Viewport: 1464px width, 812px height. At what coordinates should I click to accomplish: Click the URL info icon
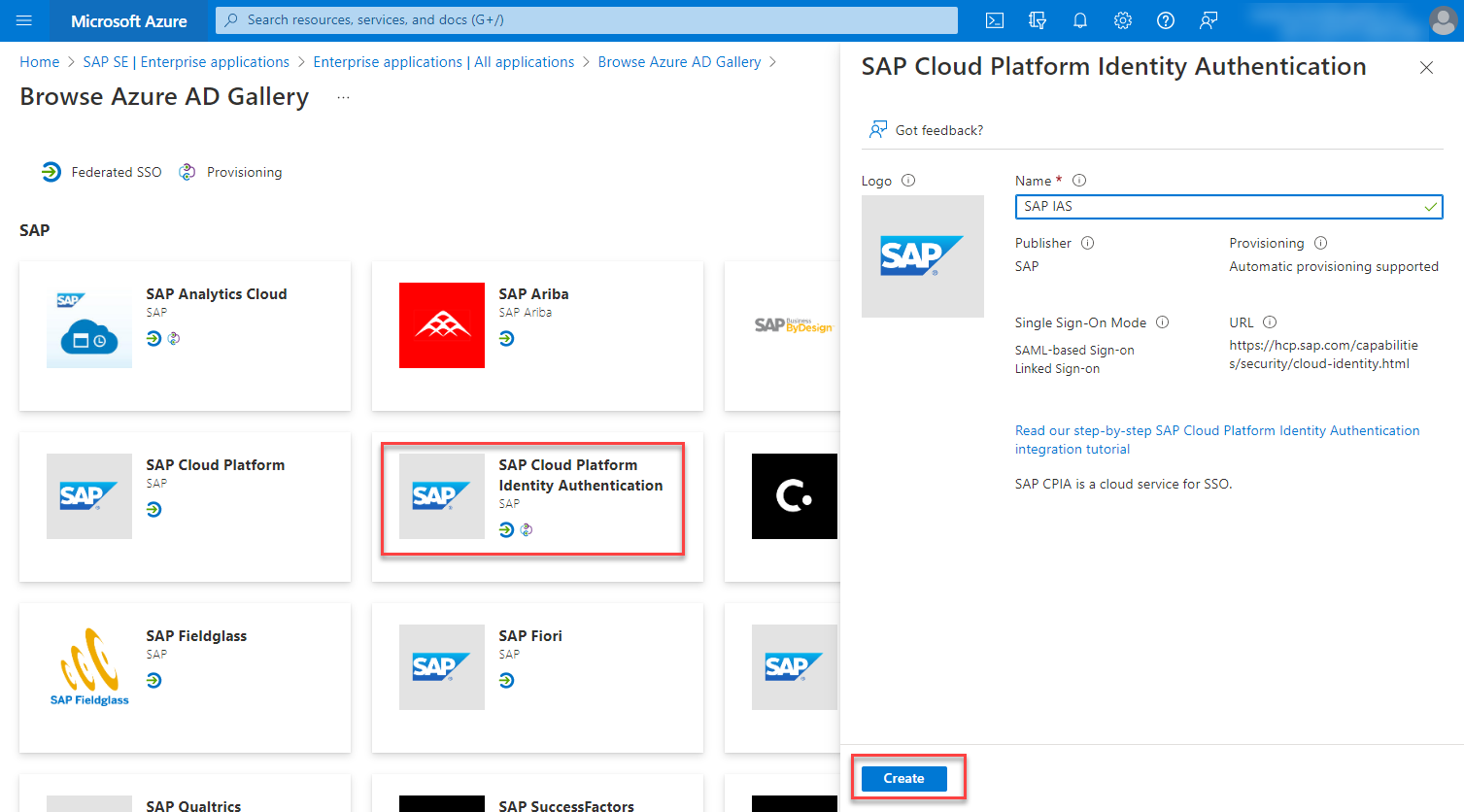click(x=1270, y=322)
